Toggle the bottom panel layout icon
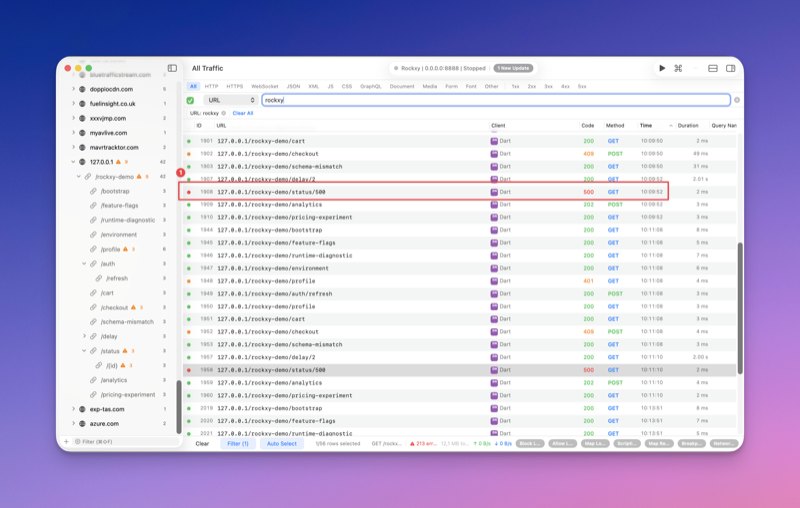 [x=713, y=68]
